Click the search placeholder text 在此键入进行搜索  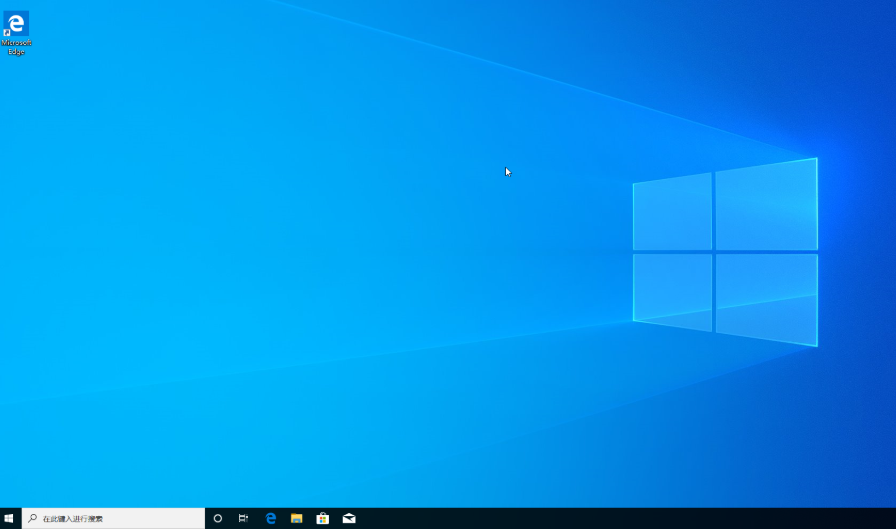[73, 519]
